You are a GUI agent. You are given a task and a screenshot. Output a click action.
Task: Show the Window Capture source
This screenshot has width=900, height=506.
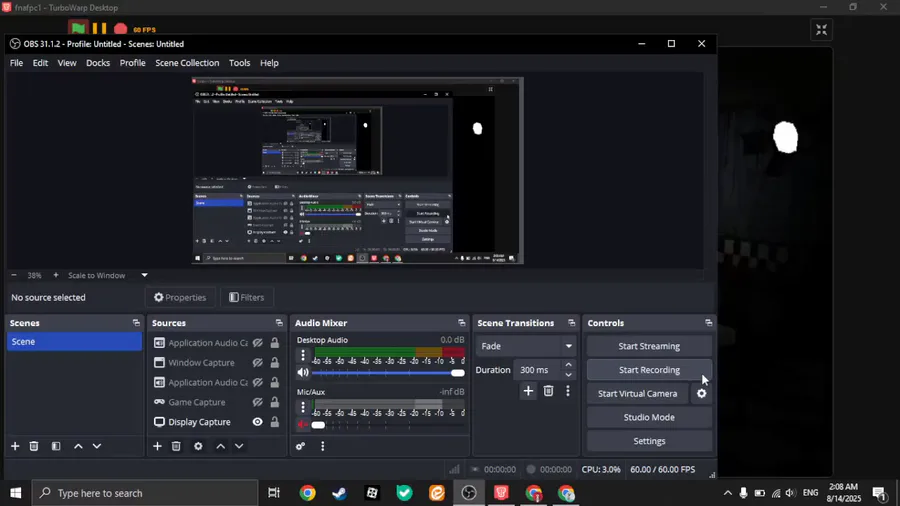(258, 363)
